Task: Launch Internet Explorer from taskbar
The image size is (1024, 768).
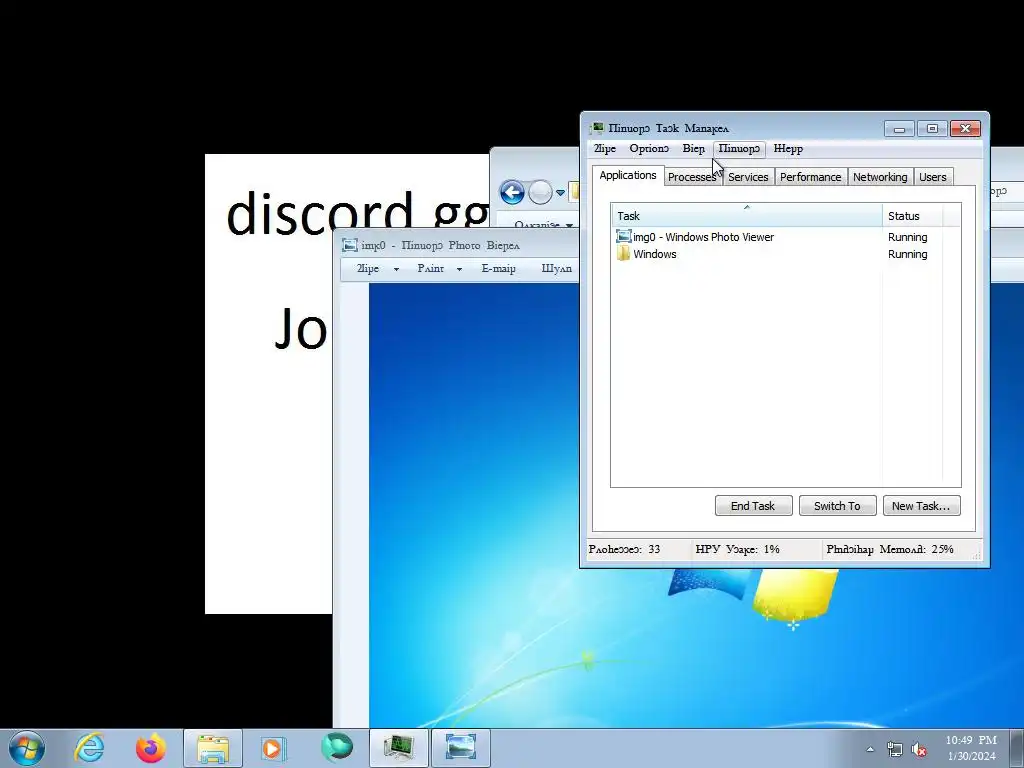Action: pos(89,748)
